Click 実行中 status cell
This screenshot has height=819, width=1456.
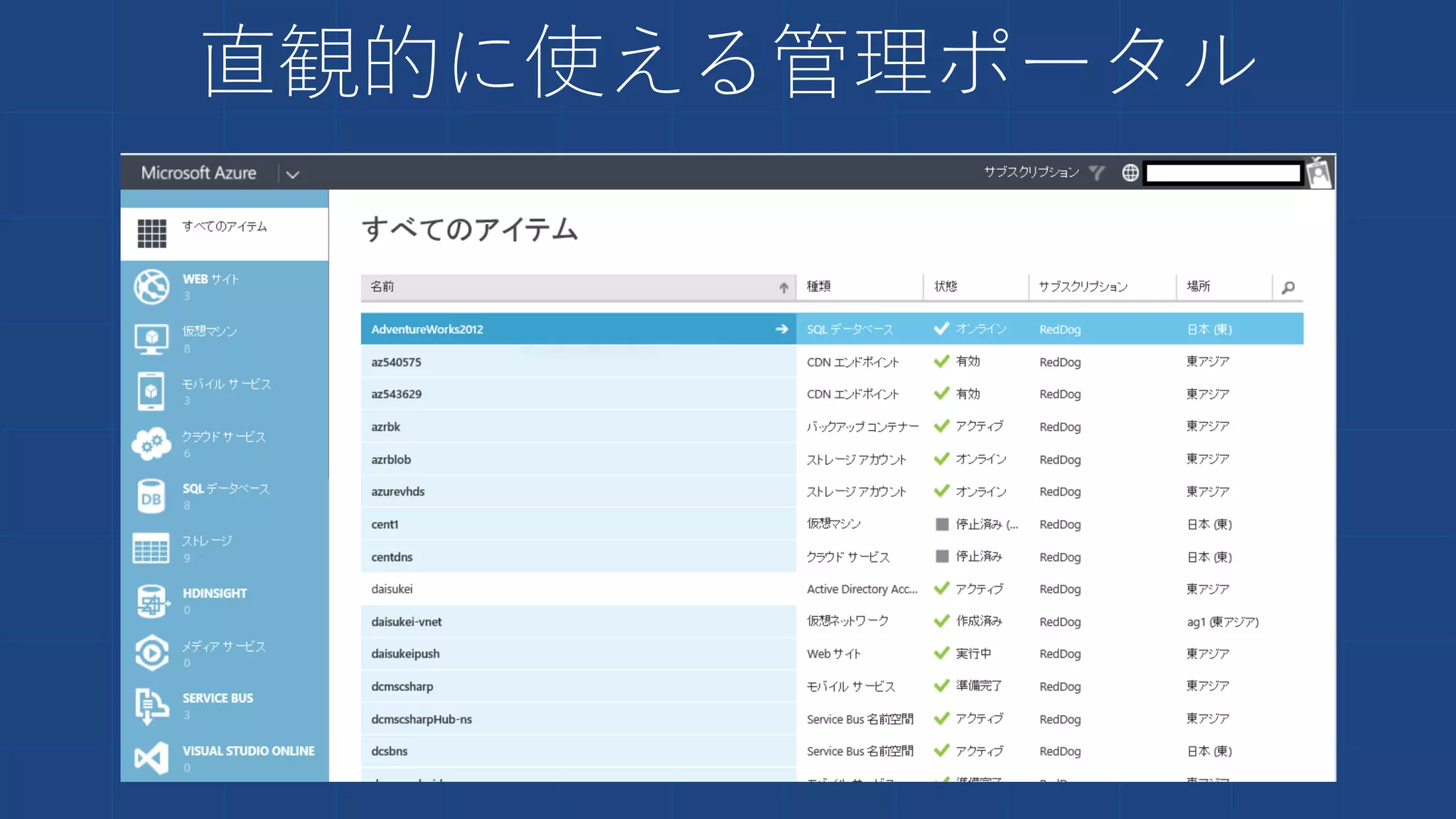[x=973, y=653]
